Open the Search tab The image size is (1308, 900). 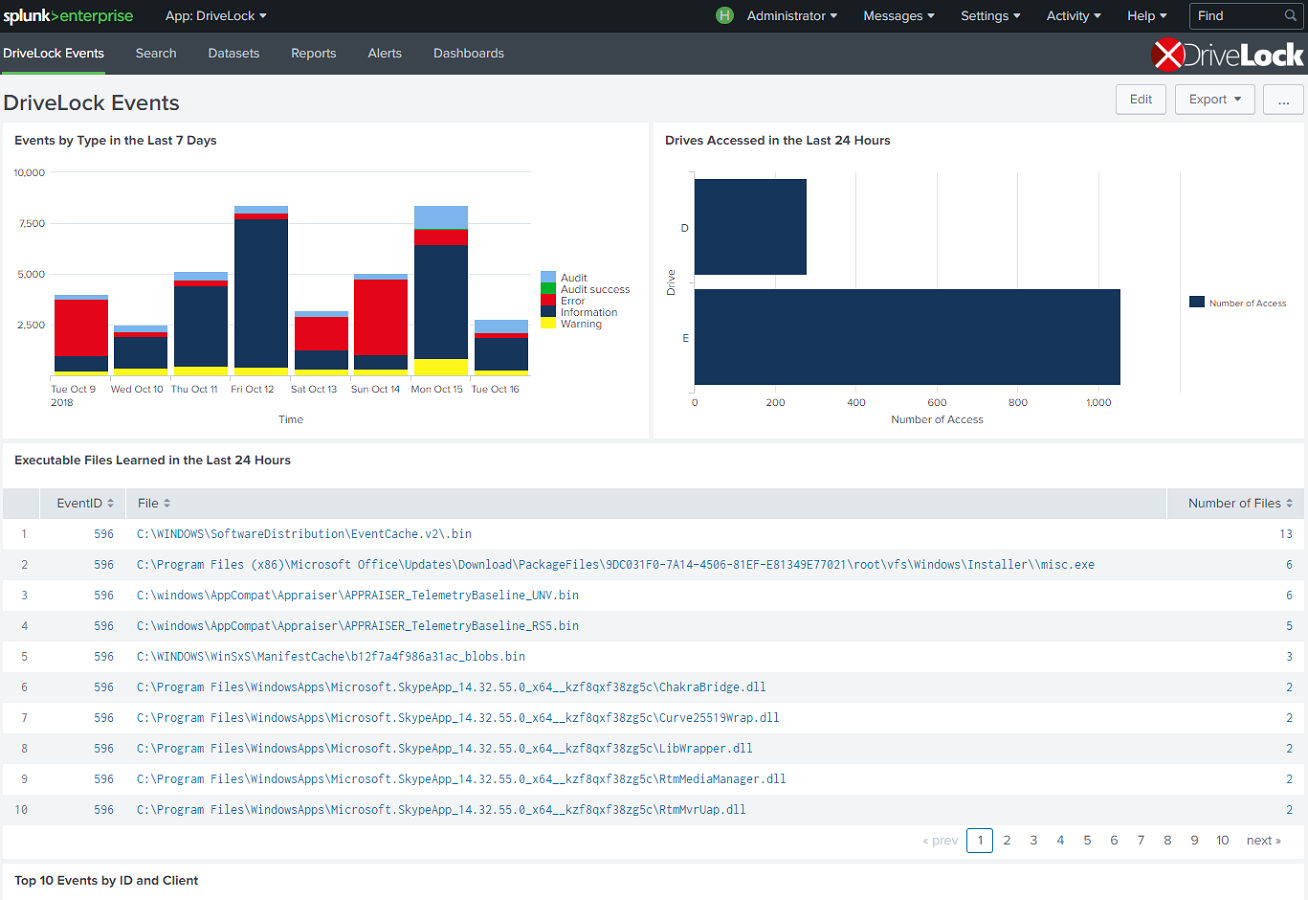point(156,53)
